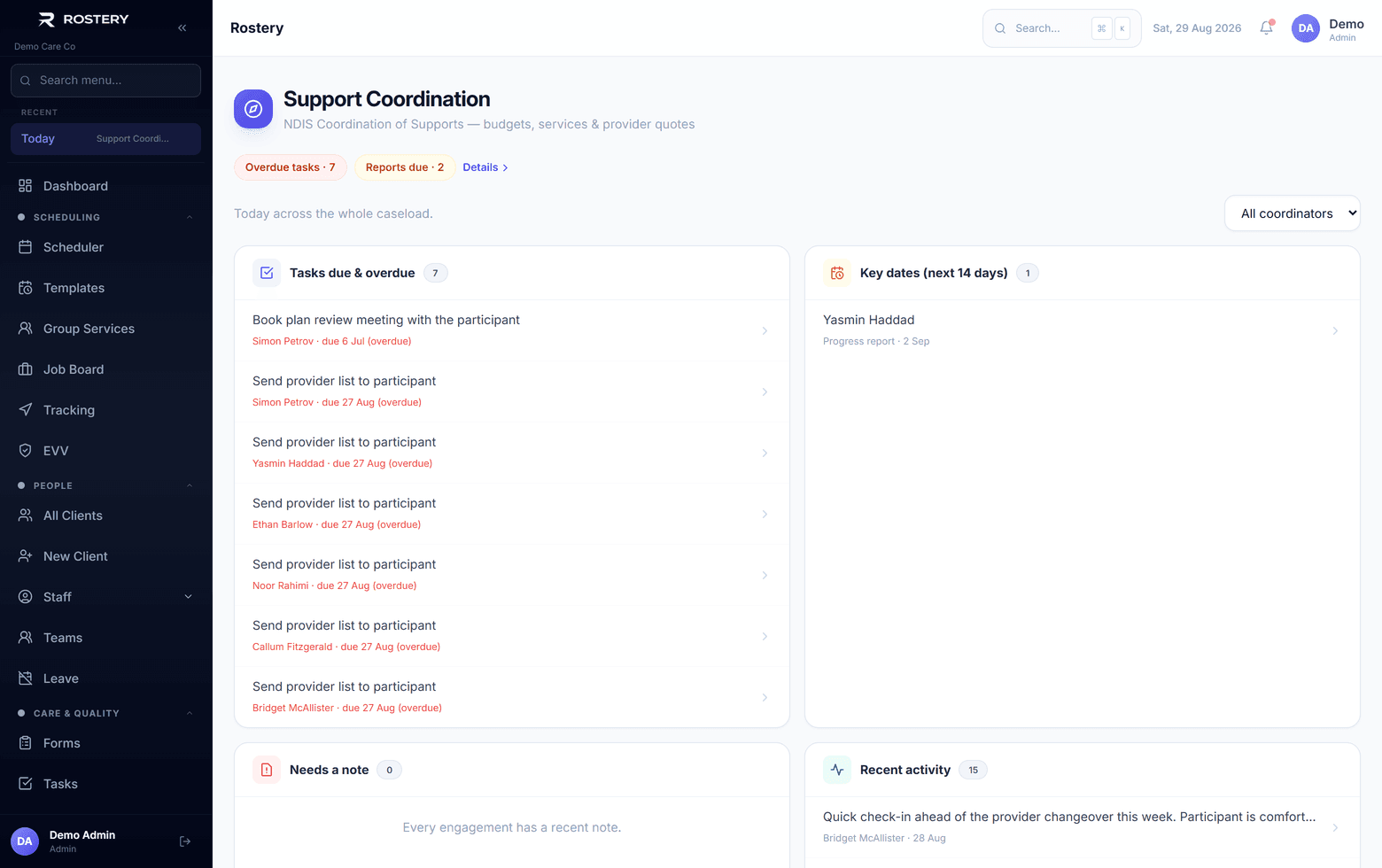Open Simon Petrov's Send provider list task
This screenshot has height=868, width=1382.
[x=511, y=391]
